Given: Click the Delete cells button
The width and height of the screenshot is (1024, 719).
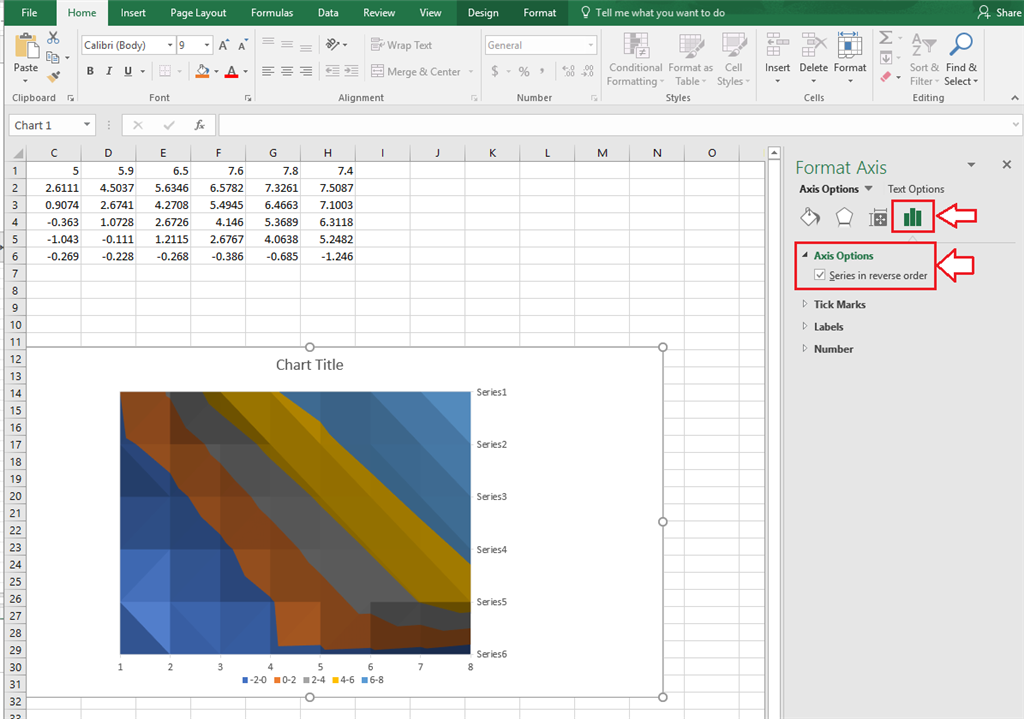Looking at the screenshot, I should (x=814, y=59).
